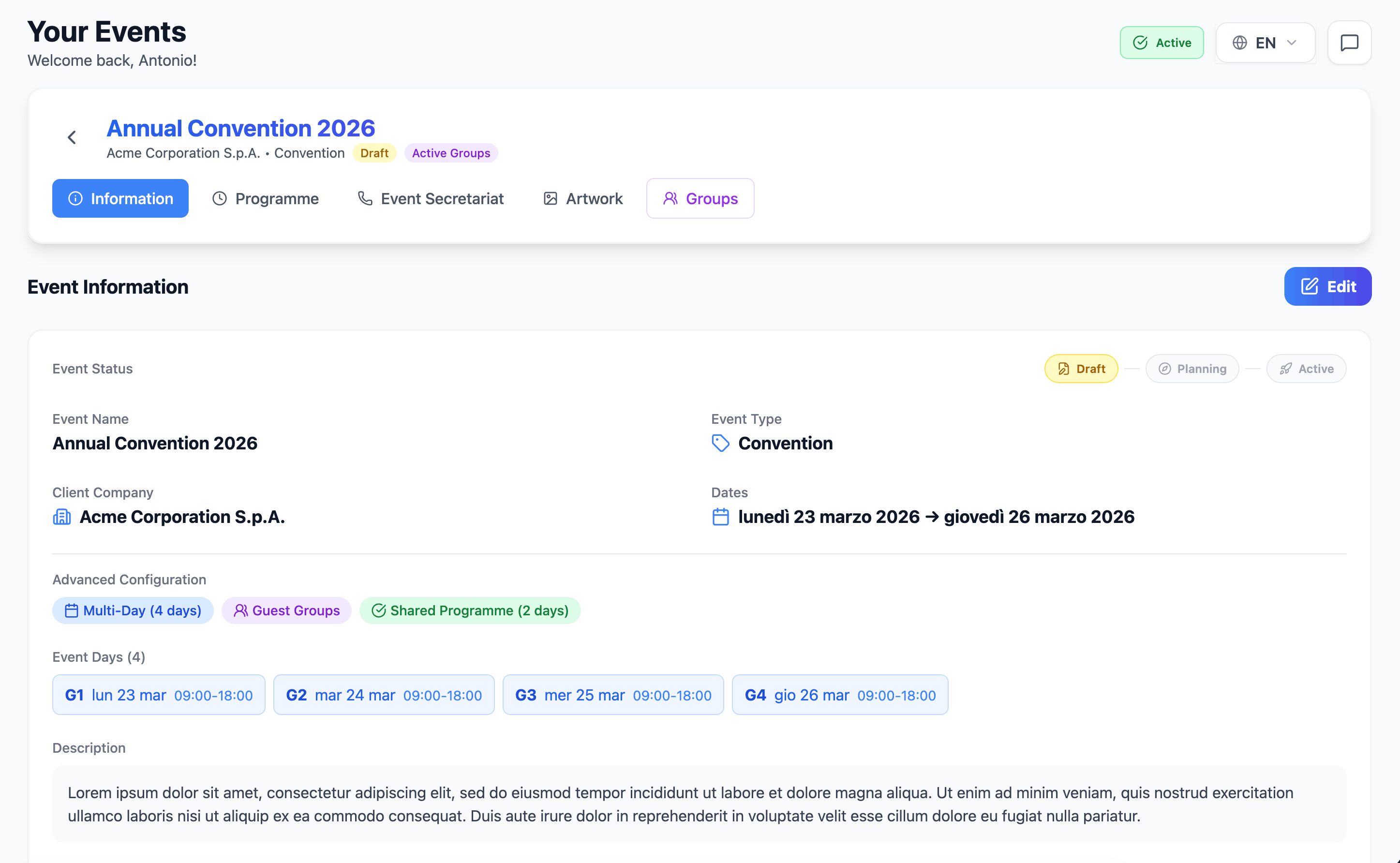Set event status to Planning
Image resolution: width=1400 pixels, height=863 pixels.
pyautogui.click(x=1191, y=369)
